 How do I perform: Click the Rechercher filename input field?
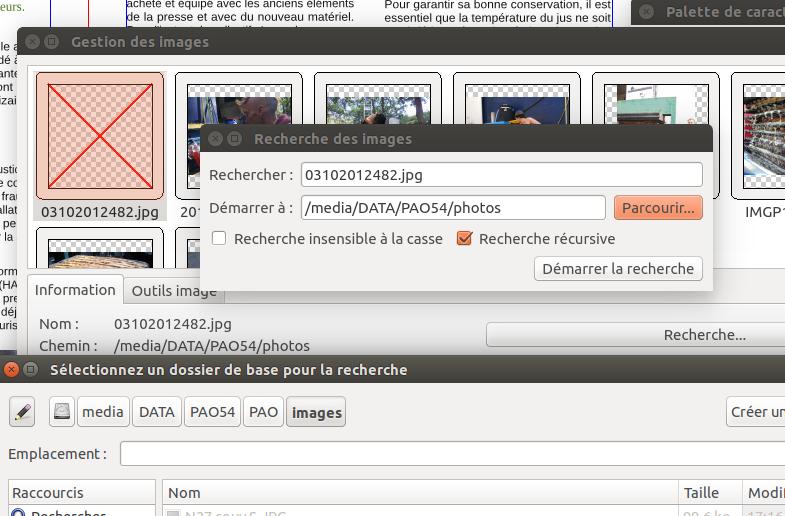point(502,175)
